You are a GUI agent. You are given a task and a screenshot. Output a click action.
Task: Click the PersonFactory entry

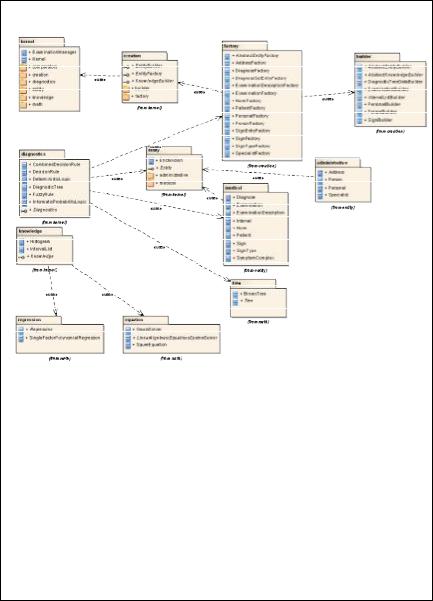click(250, 123)
